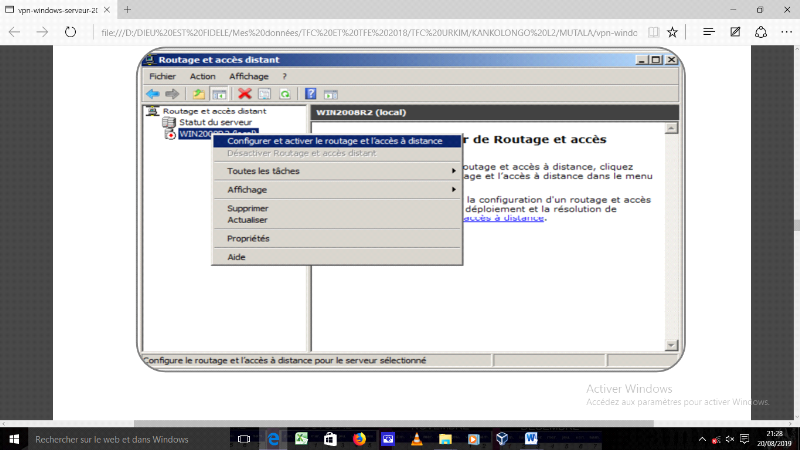Open the ? help menu in the menu bar
This screenshot has height=450, width=800.
pyautogui.click(x=285, y=76)
